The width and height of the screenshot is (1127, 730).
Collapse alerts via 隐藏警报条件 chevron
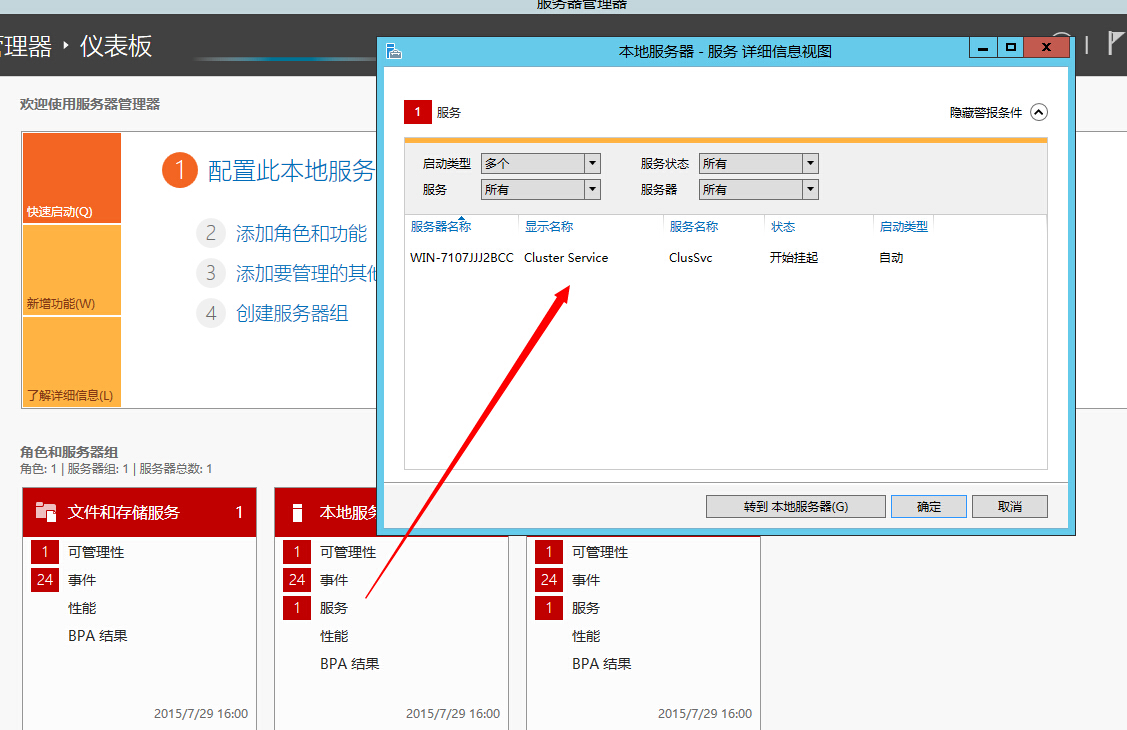tap(1039, 112)
